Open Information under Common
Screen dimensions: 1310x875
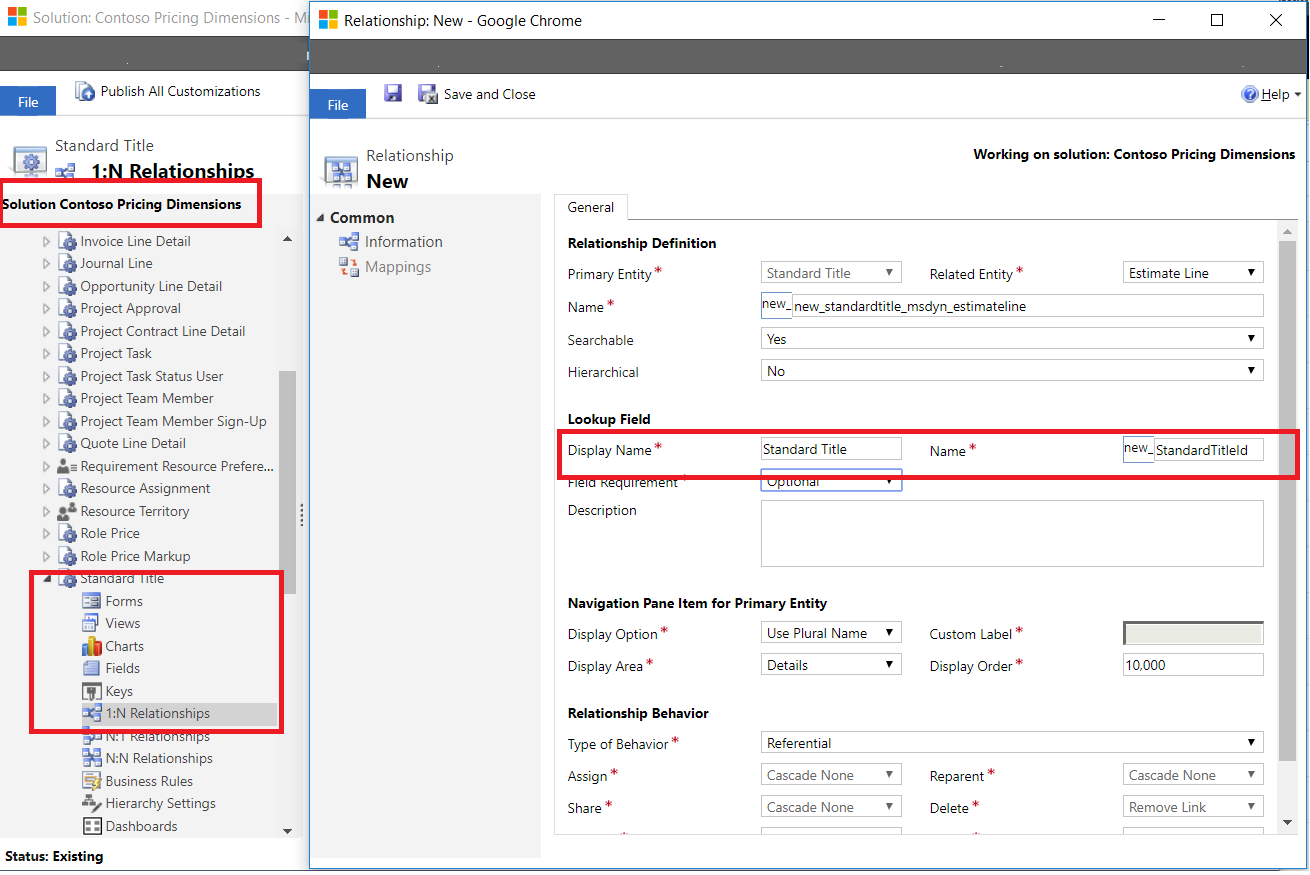click(x=401, y=241)
